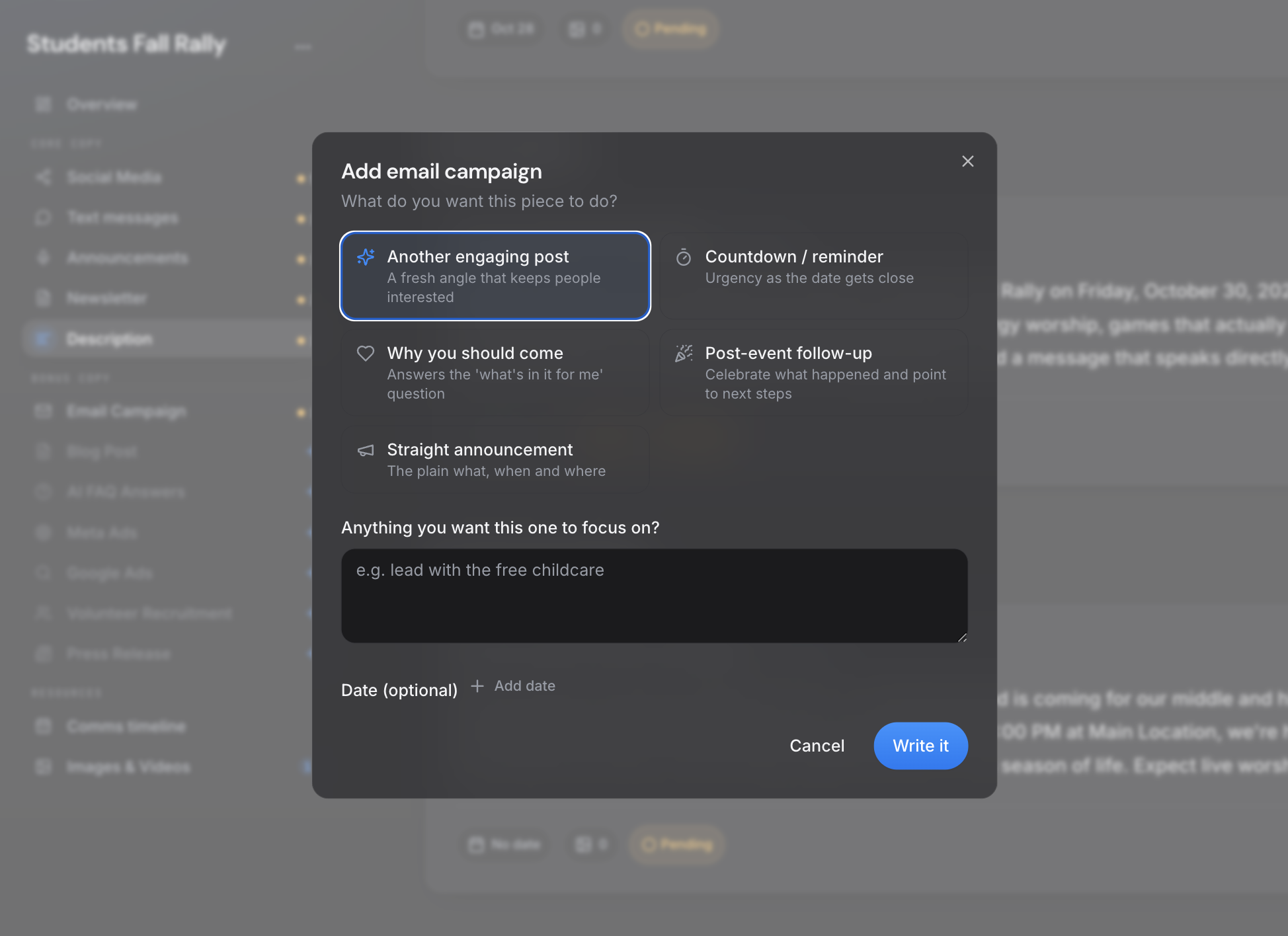Click the 'Write it' button
This screenshot has height=936, width=1288.
coord(921,746)
